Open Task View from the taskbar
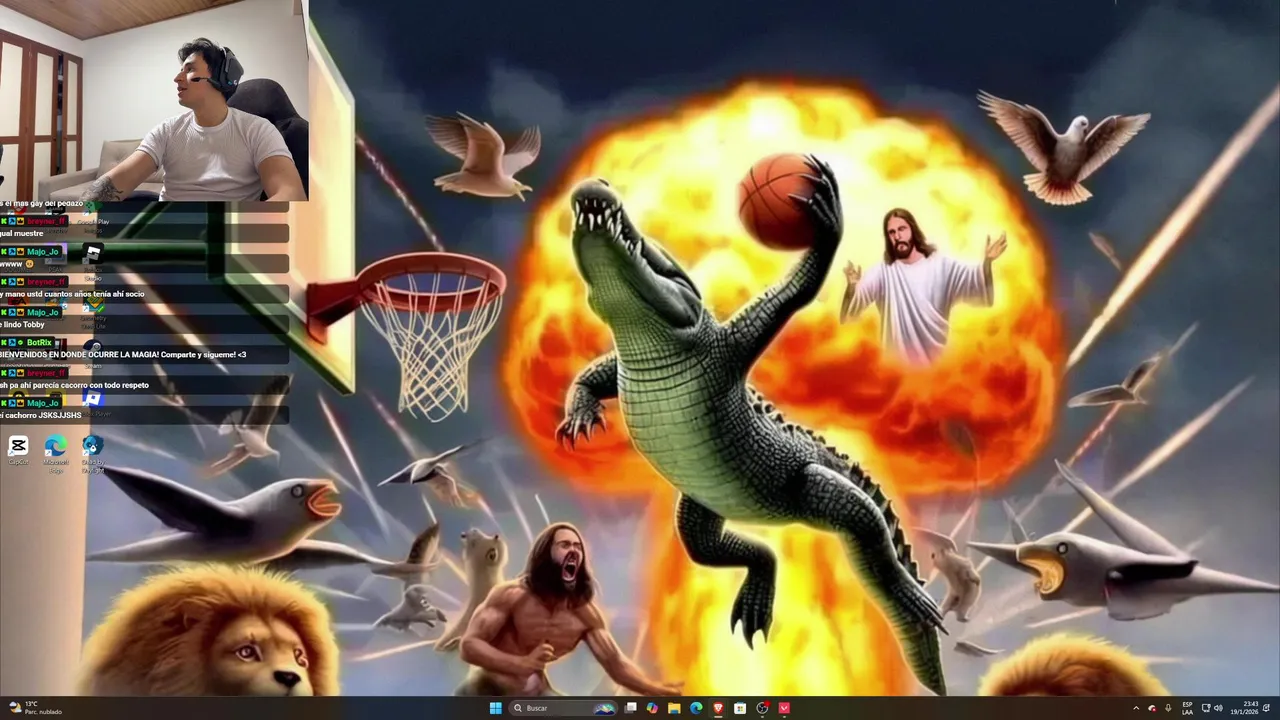This screenshot has width=1280, height=720. [x=631, y=708]
